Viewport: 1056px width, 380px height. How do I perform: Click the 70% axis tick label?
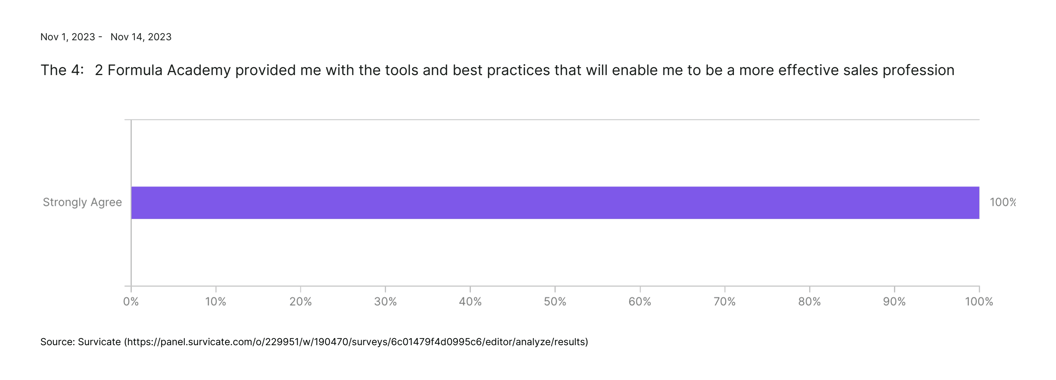[x=725, y=302]
